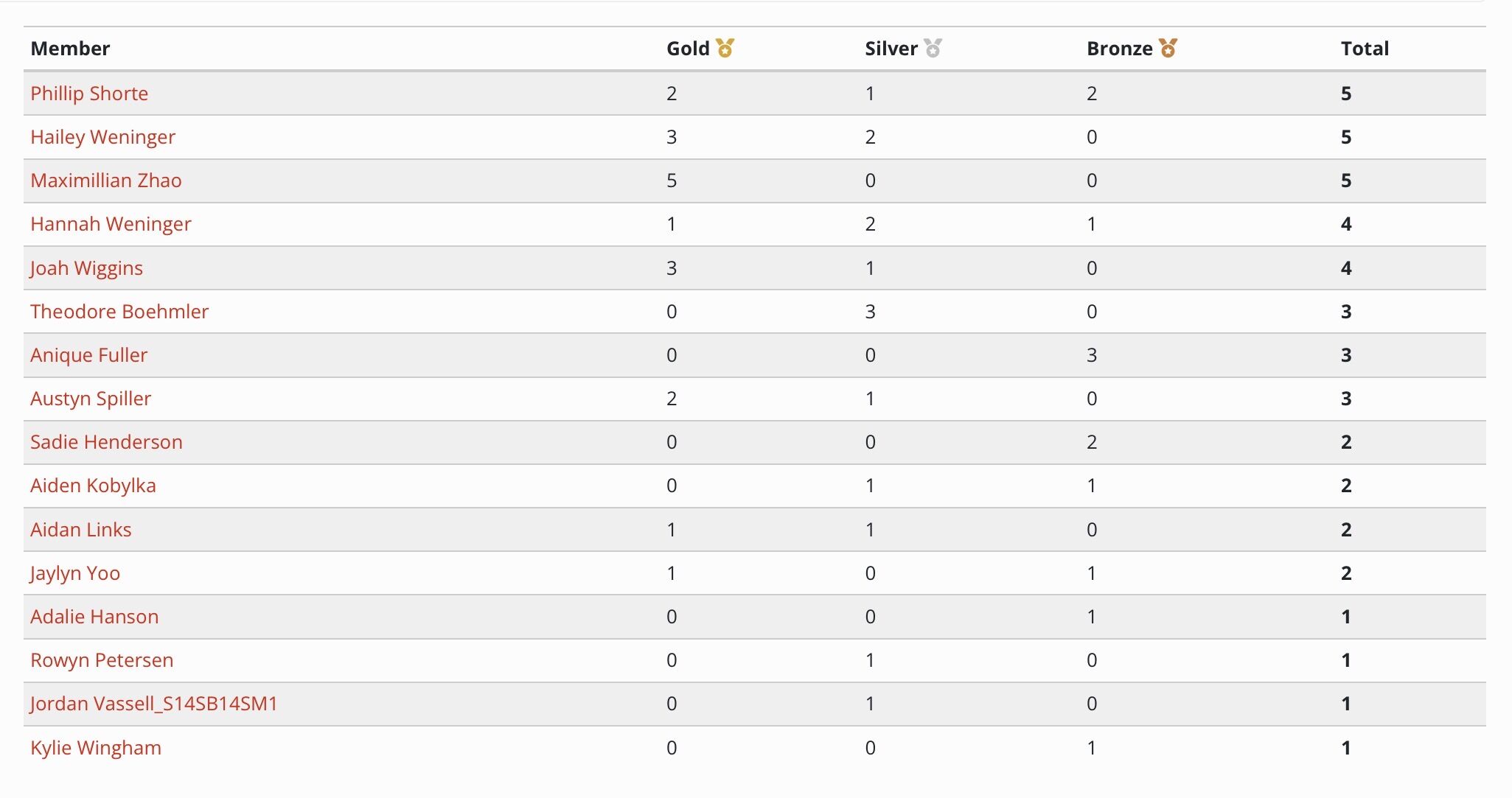Image resolution: width=1512 pixels, height=798 pixels.
Task: View Kylie Wingham's profile
Action: click(96, 748)
